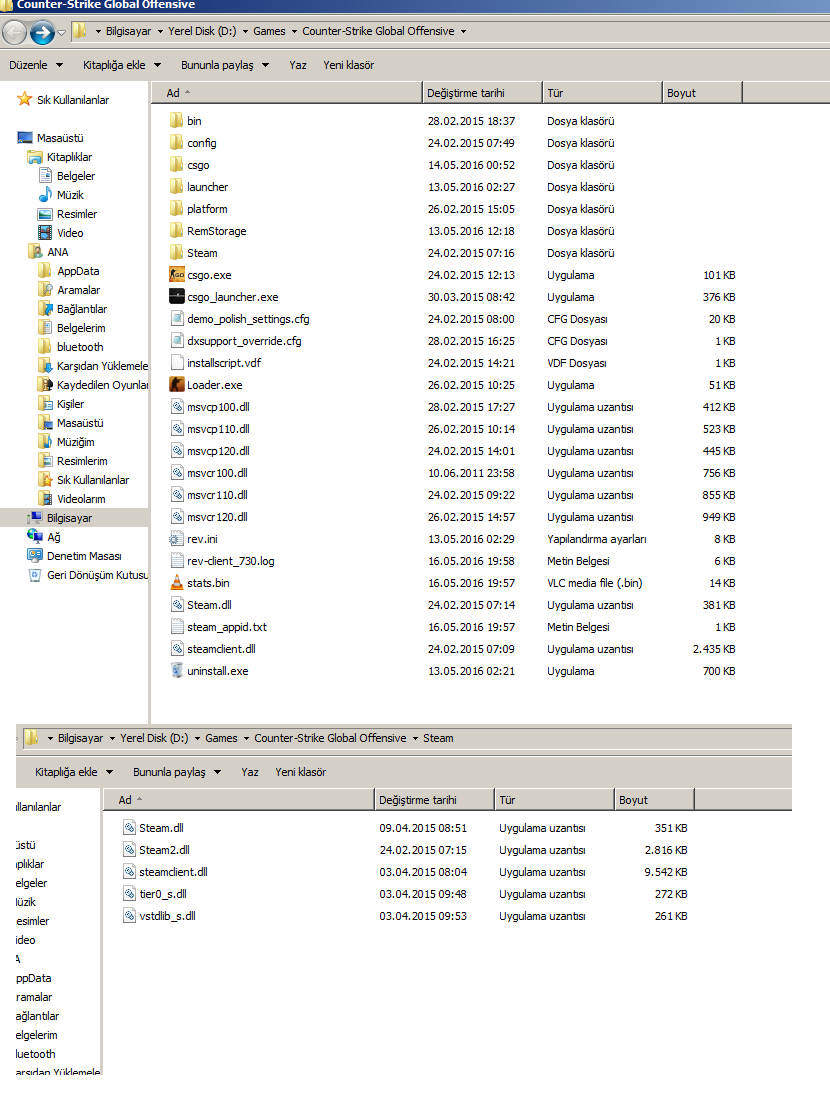Screen dimensions: 830x1104
Task: Select bluetooth folder in navigation tree
Action: coord(80,346)
